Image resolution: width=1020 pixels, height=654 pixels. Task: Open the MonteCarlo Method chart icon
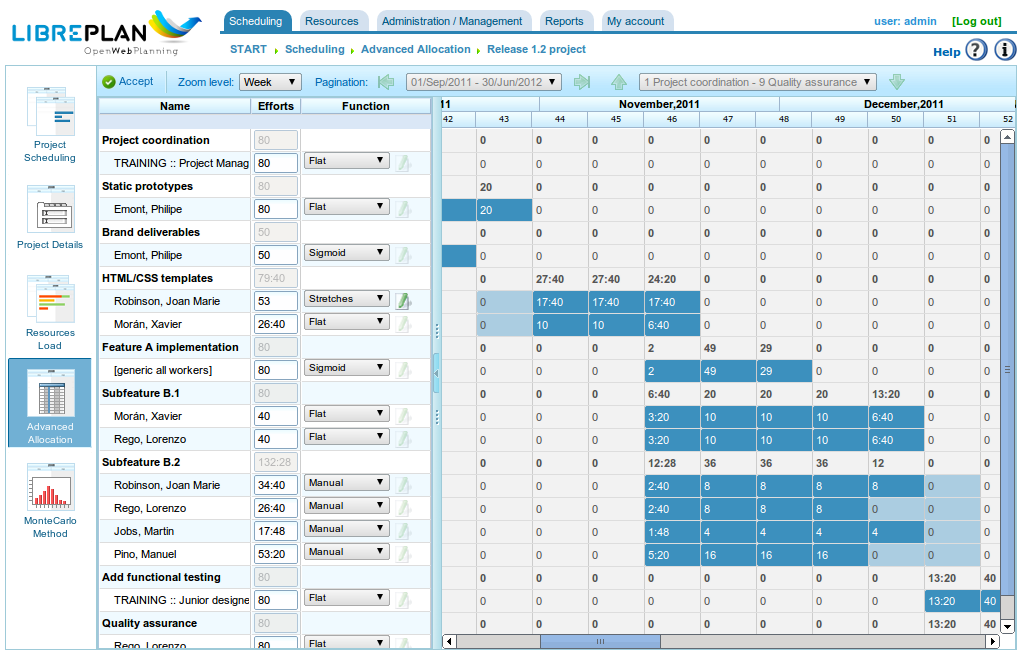(x=51, y=487)
